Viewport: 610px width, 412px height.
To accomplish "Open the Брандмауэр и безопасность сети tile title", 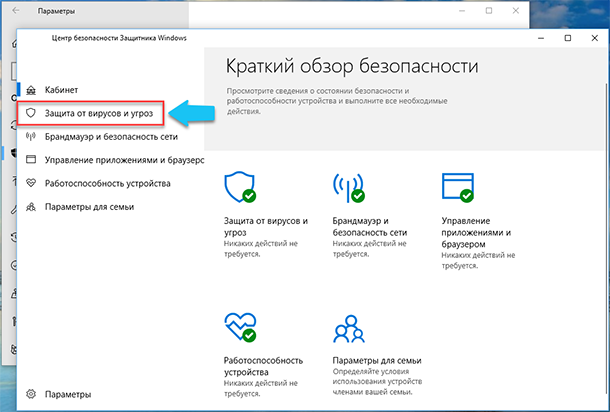I will (370, 226).
